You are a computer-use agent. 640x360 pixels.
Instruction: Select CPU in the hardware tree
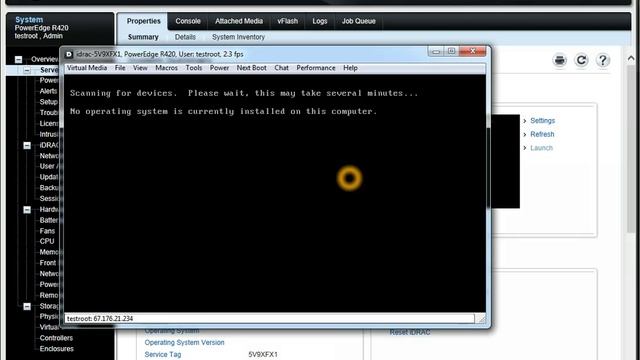pyautogui.click(x=47, y=242)
